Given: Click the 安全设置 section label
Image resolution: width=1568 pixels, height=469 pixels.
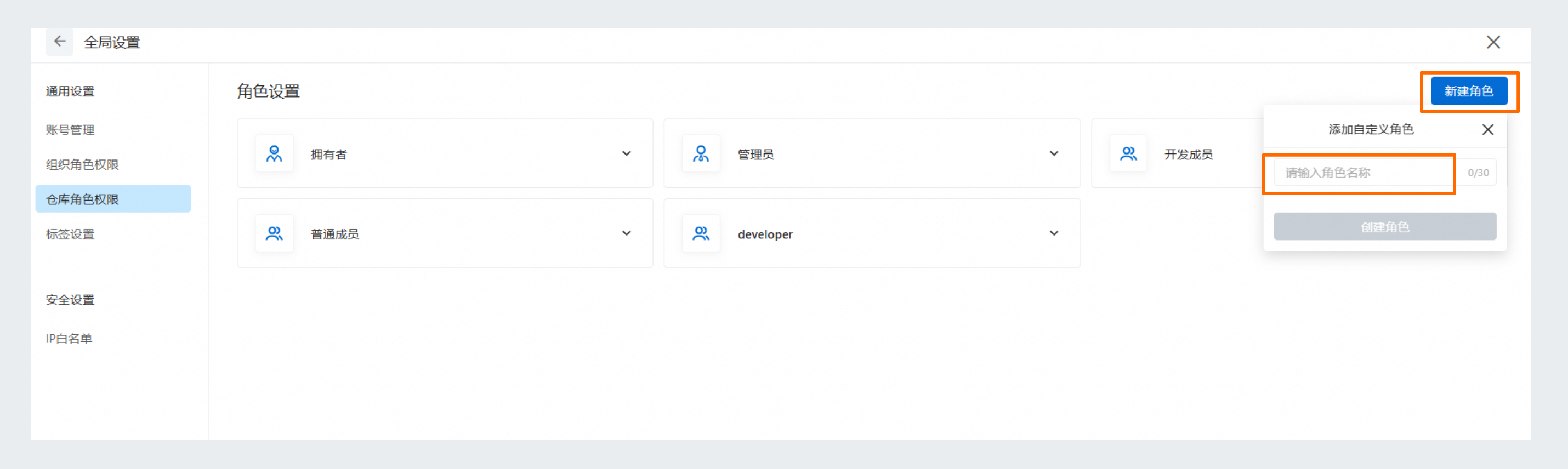Looking at the screenshot, I should pos(70,300).
